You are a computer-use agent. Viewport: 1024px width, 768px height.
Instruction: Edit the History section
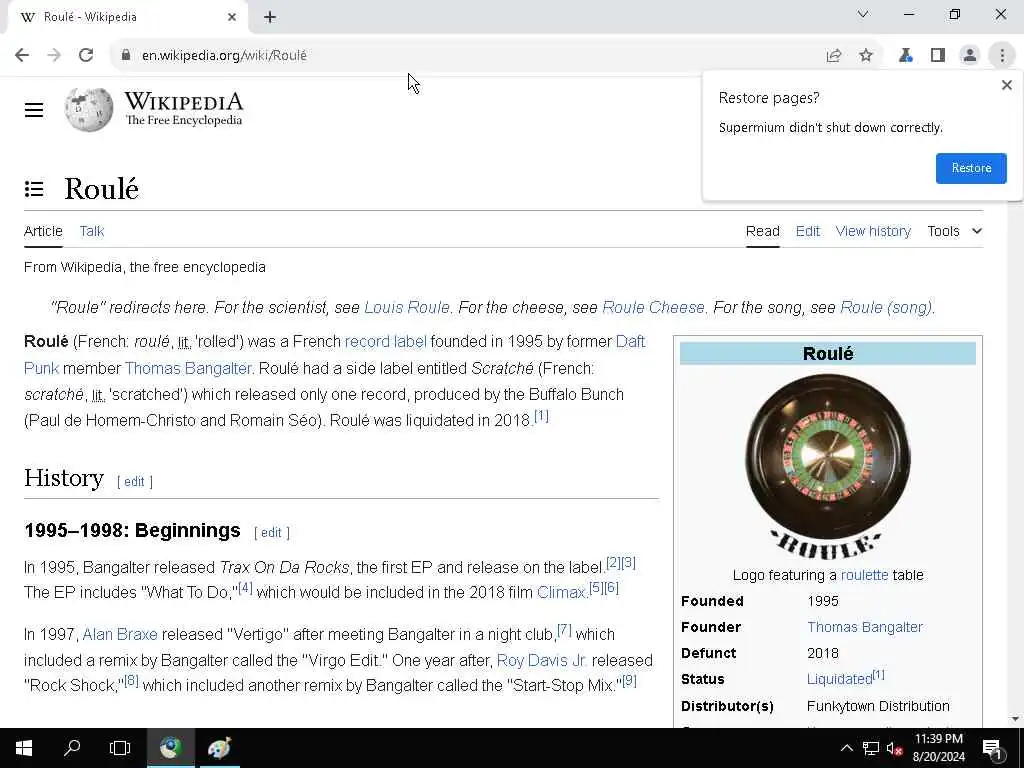coord(135,482)
